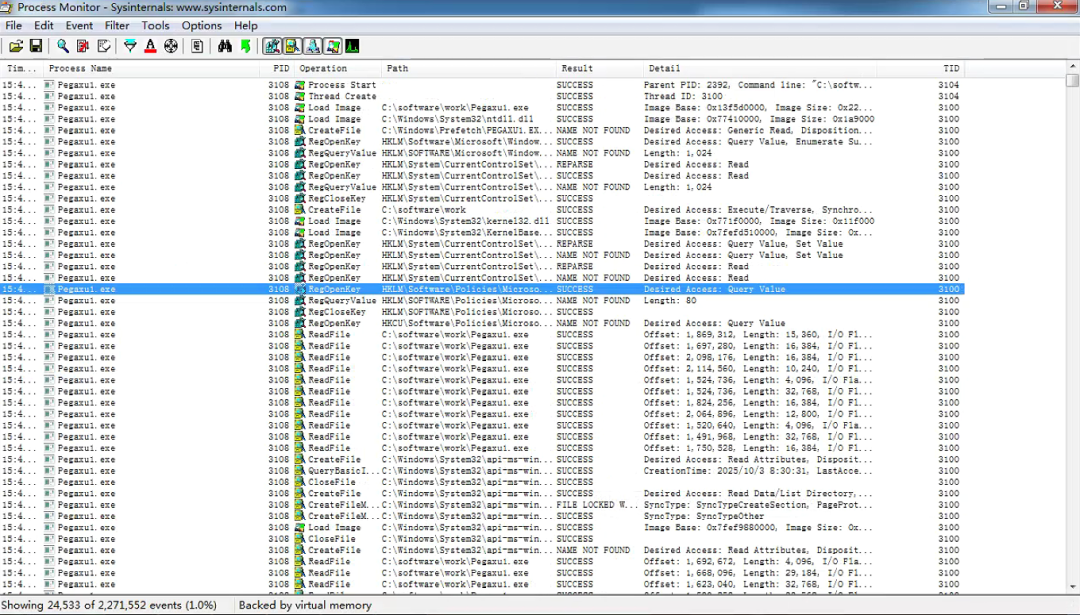Image resolution: width=1080 pixels, height=615 pixels.
Task: Click the vertical scrollbar up arrow
Action: (x=1072, y=66)
